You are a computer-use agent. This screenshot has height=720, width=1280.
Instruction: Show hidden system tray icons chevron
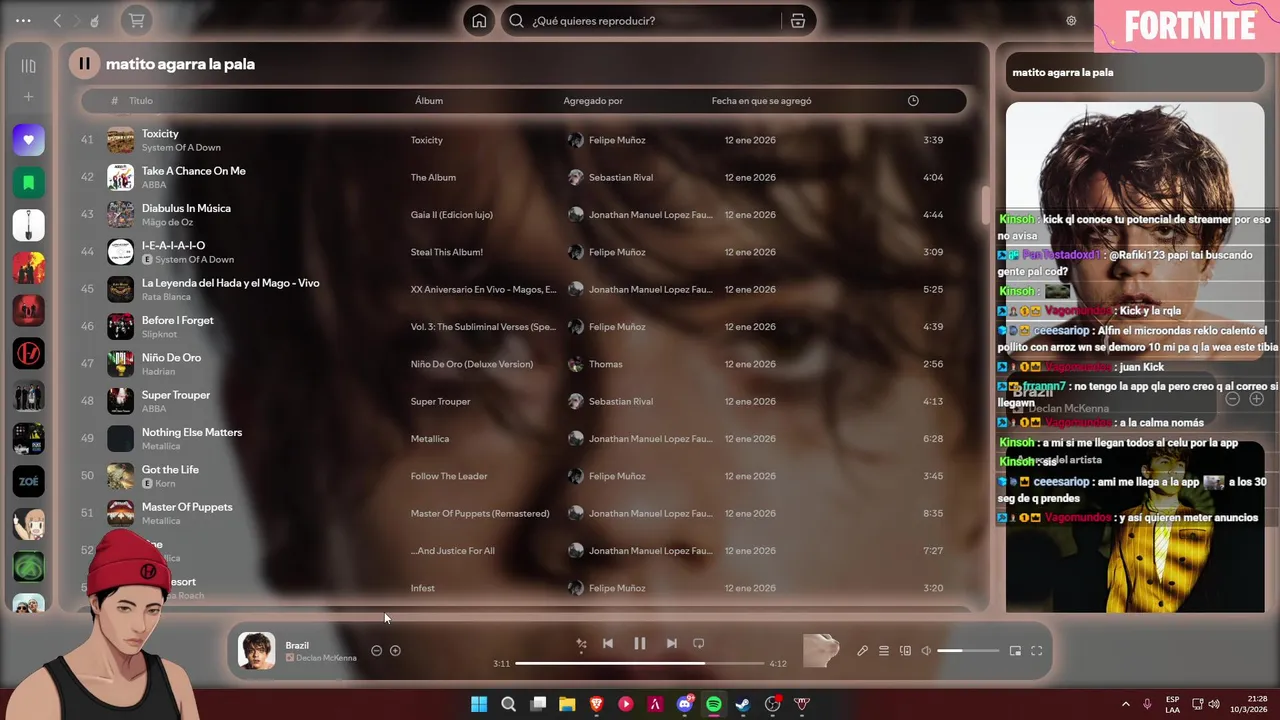(x=1125, y=704)
